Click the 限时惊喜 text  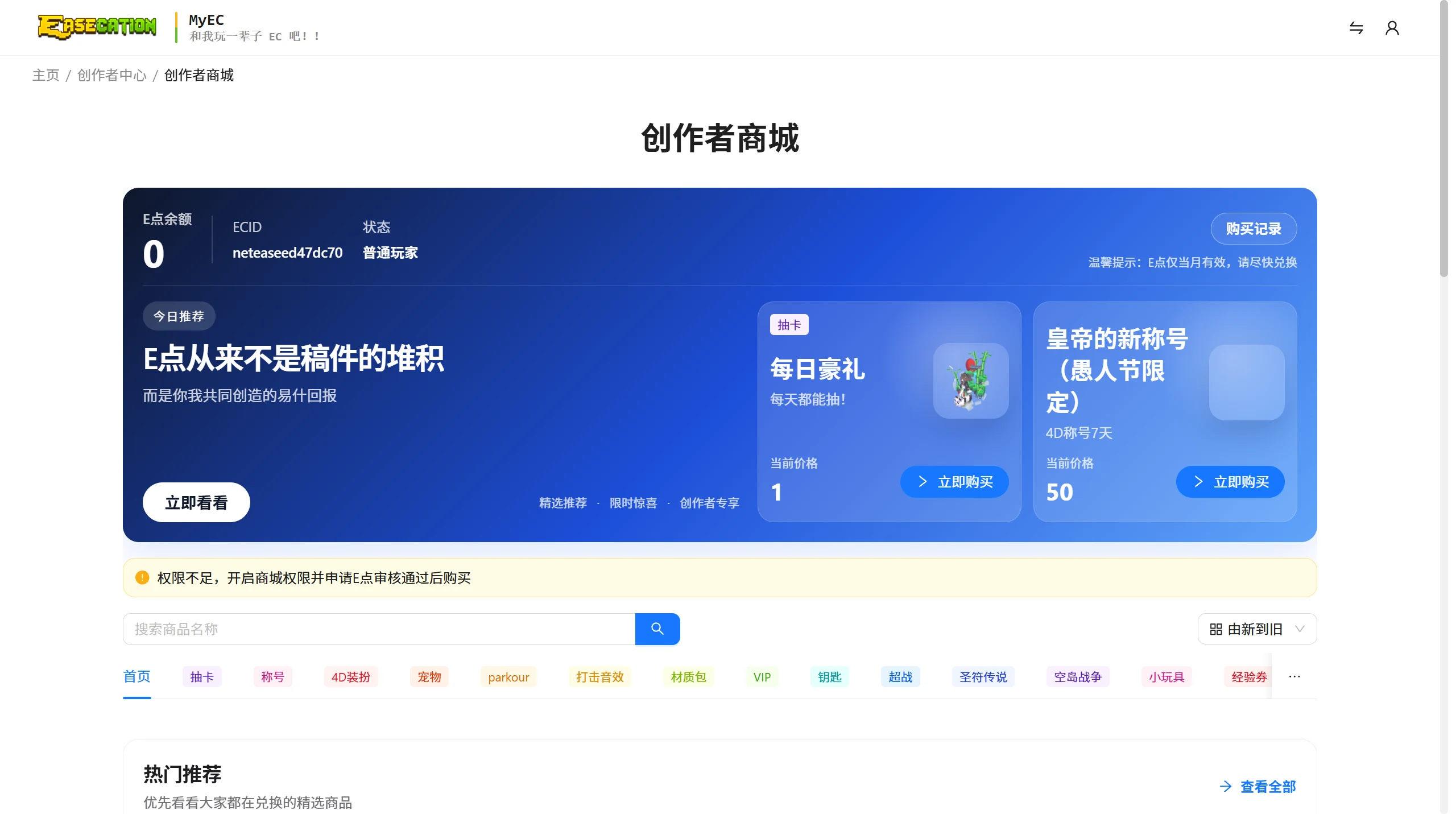(633, 503)
